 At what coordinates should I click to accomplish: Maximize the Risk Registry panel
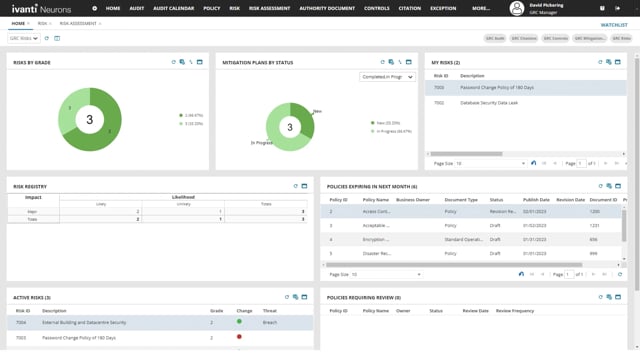304,186
